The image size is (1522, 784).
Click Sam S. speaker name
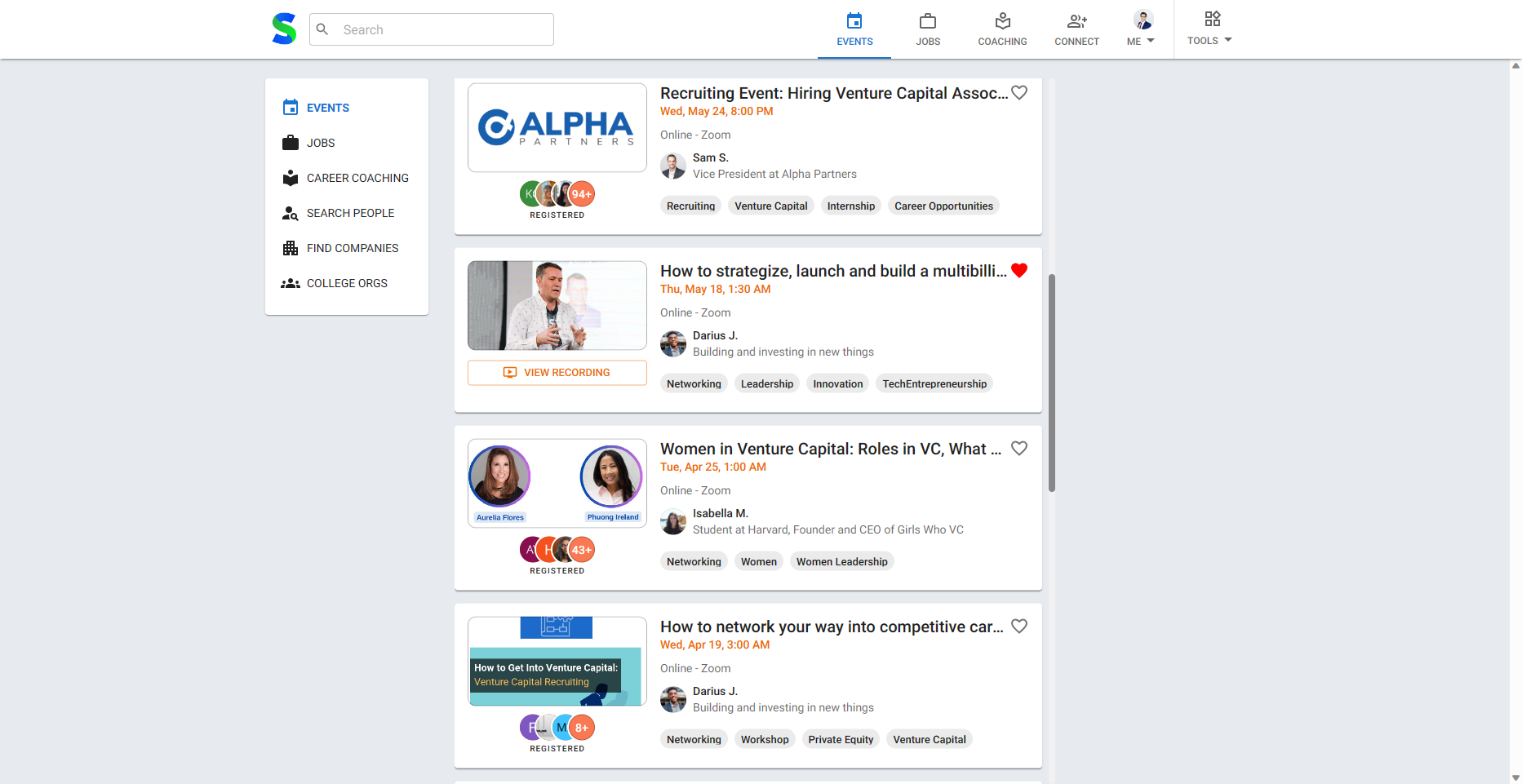pyautogui.click(x=711, y=157)
